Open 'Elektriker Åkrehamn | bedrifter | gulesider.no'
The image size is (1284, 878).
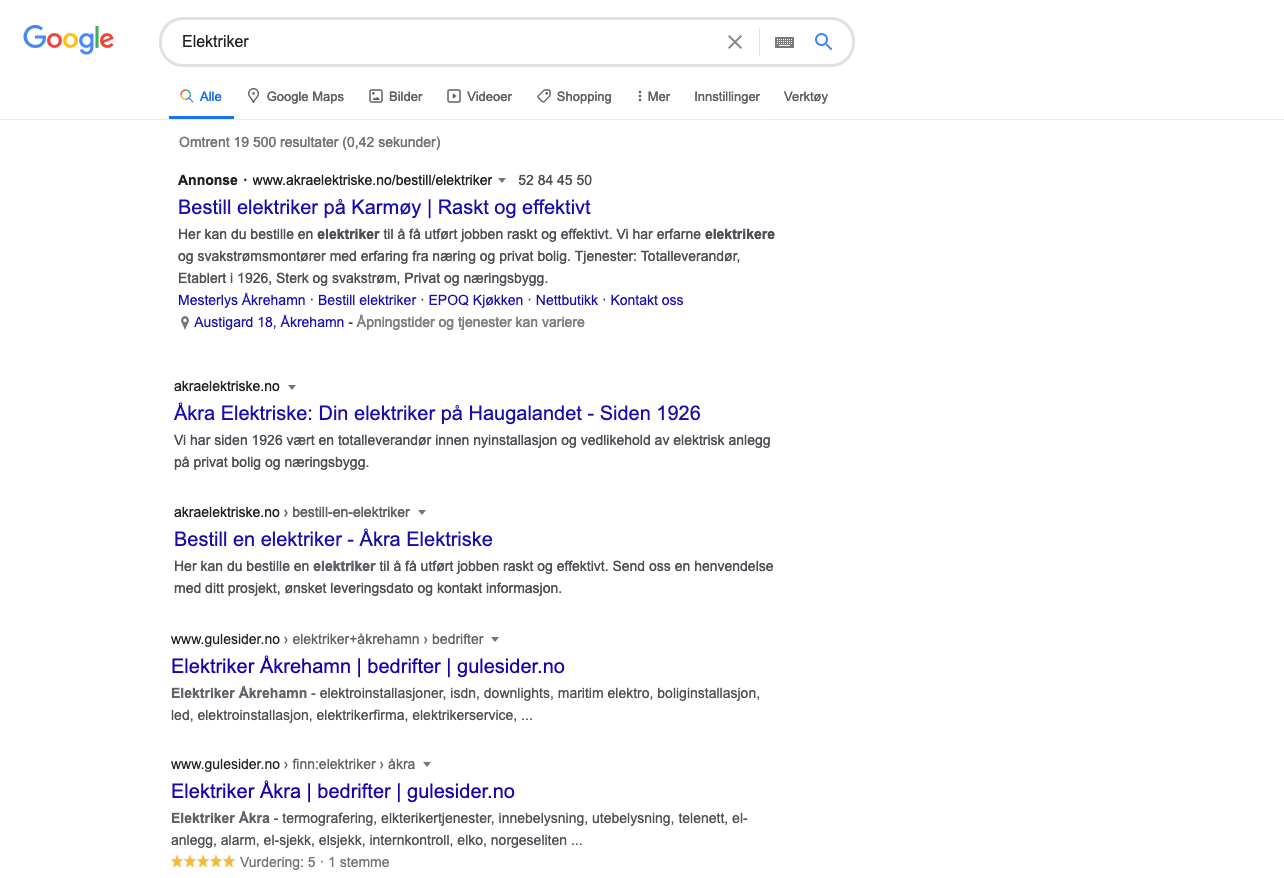point(368,666)
